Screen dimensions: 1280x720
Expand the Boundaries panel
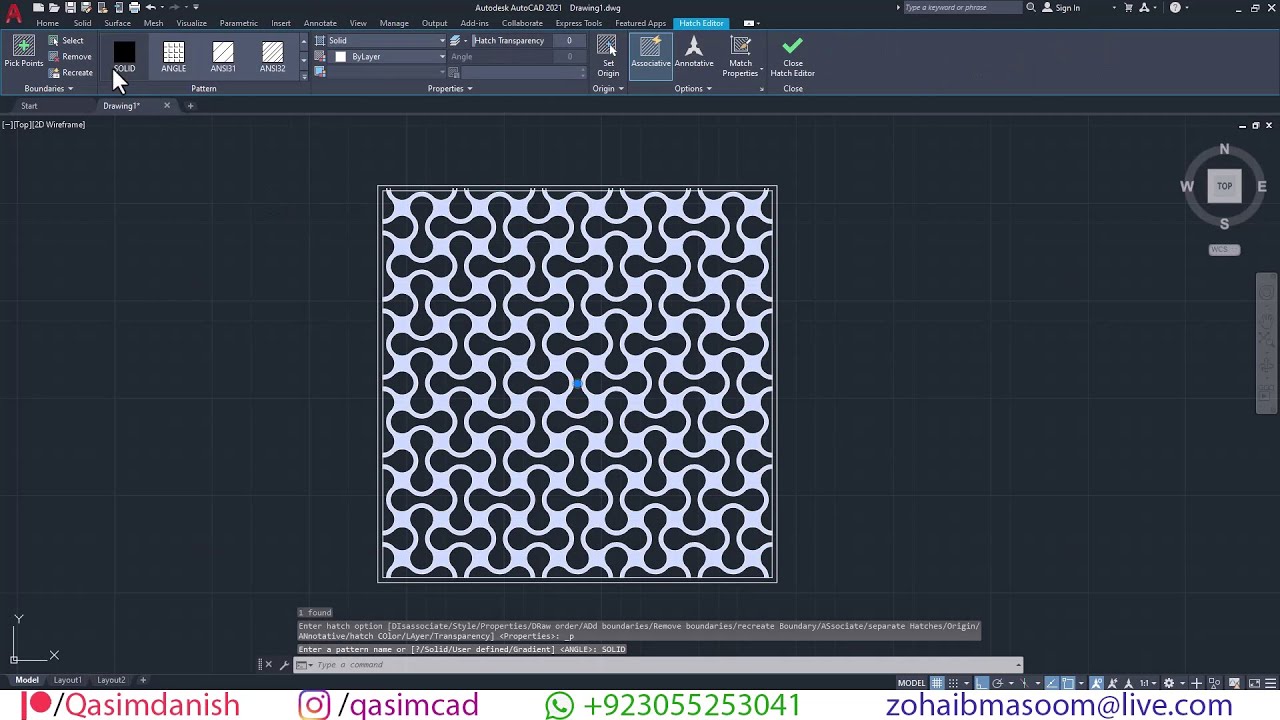(48, 89)
